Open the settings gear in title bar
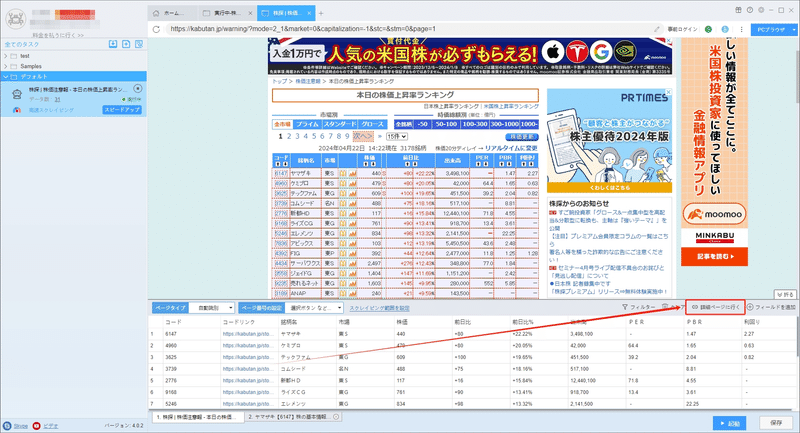800x433 pixels. point(761,10)
